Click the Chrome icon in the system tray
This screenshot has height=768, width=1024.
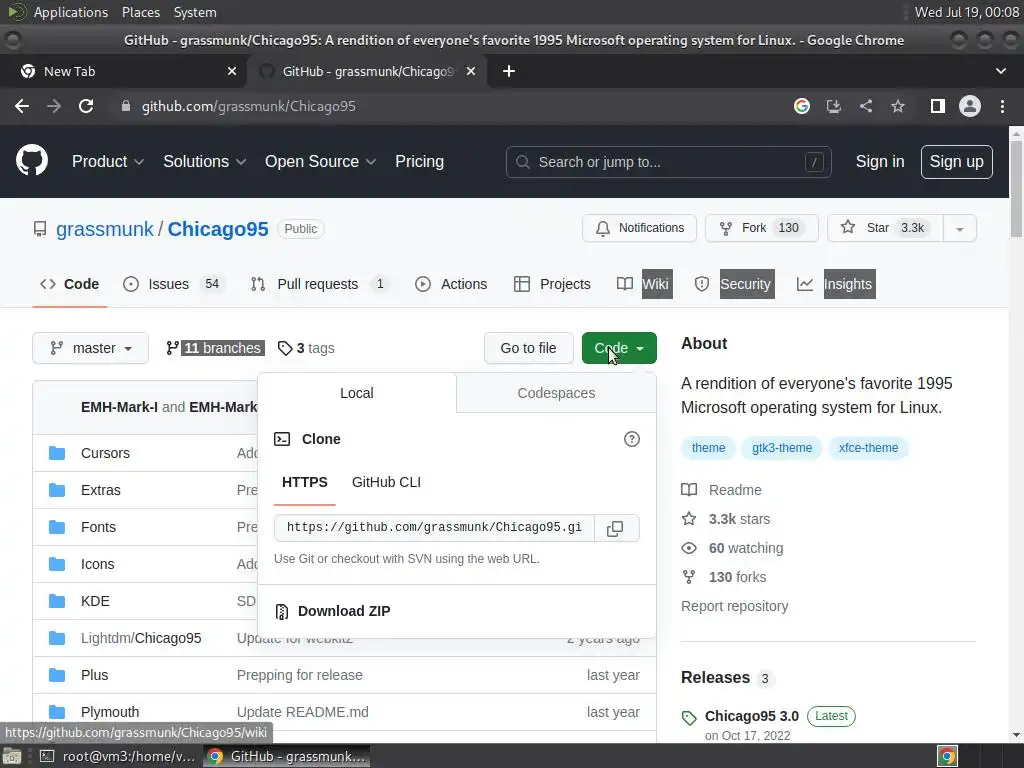coord(947,756)
